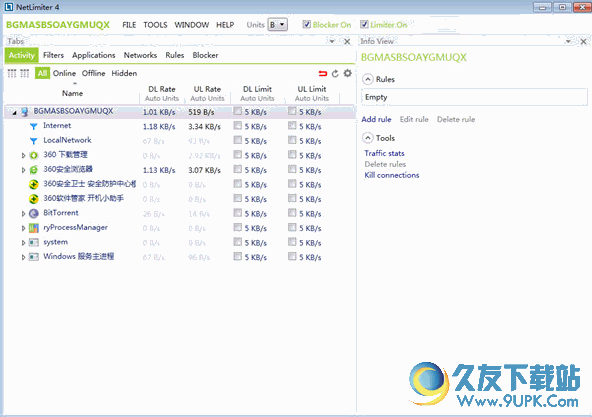Viewport: 592px width, 417px height.
Task: Expand the Windows 服务主进程 node
Action: 23,257
